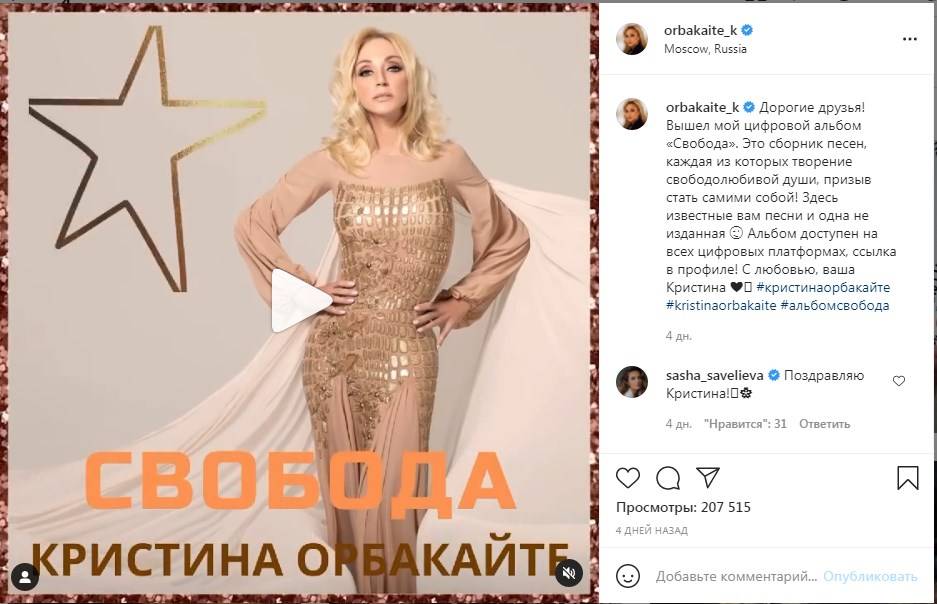The image size is (937, 604).
Task: Open comments via speech bubble icon
Action: point(667,478)
